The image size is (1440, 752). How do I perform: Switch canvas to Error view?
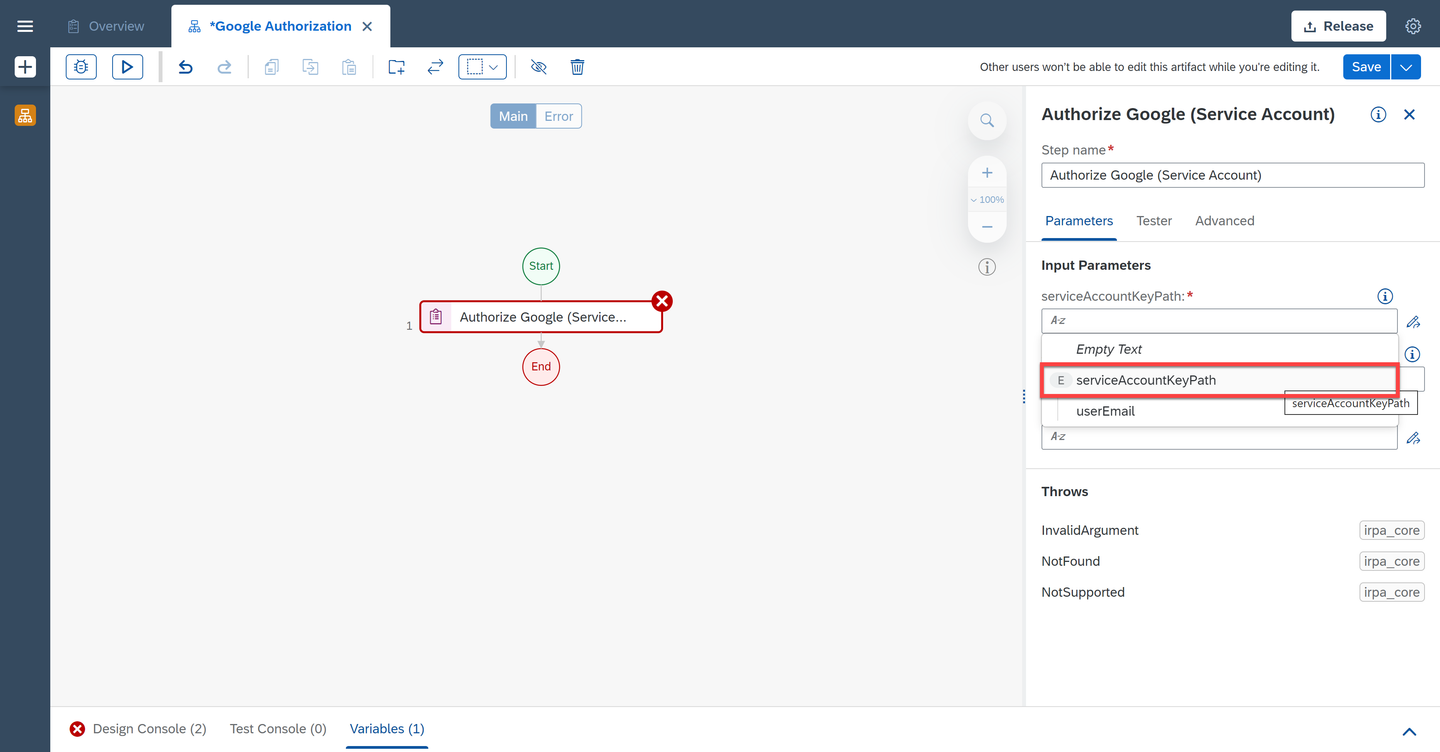coord(559,116)
